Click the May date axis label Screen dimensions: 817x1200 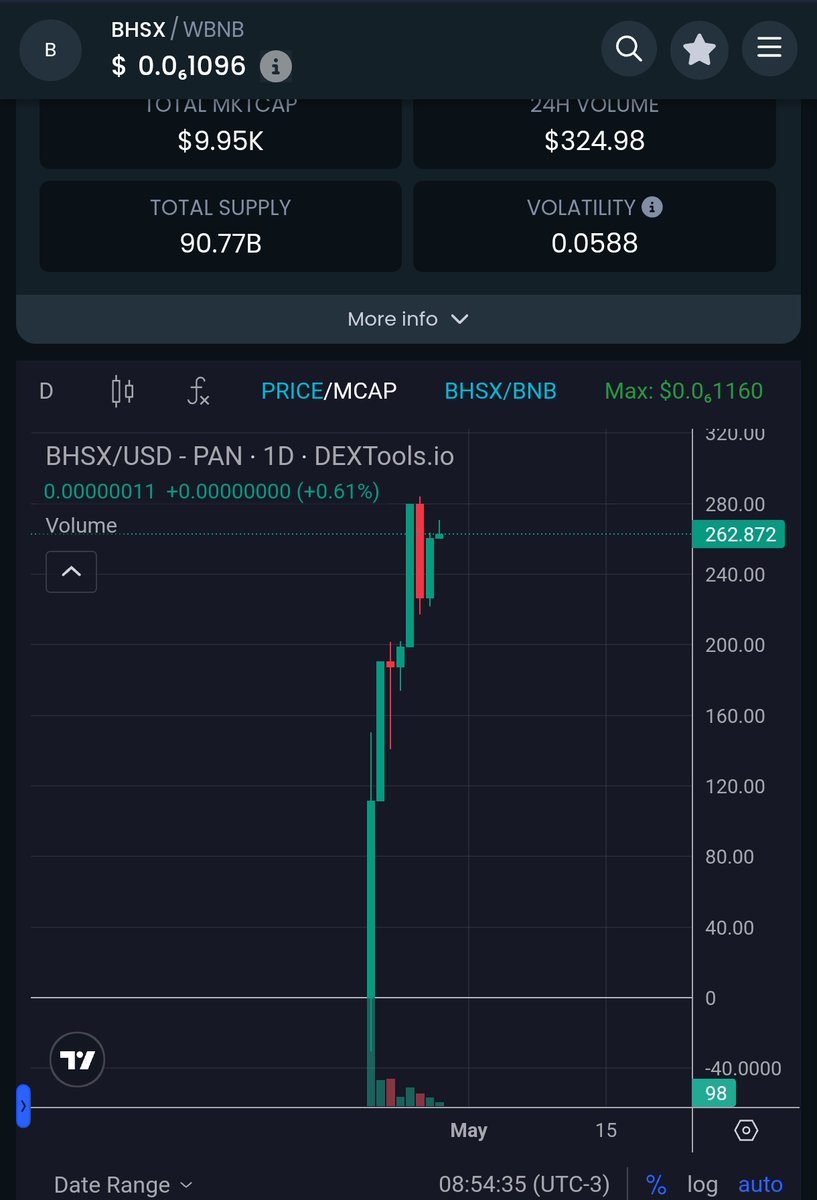coord(469,1130)
